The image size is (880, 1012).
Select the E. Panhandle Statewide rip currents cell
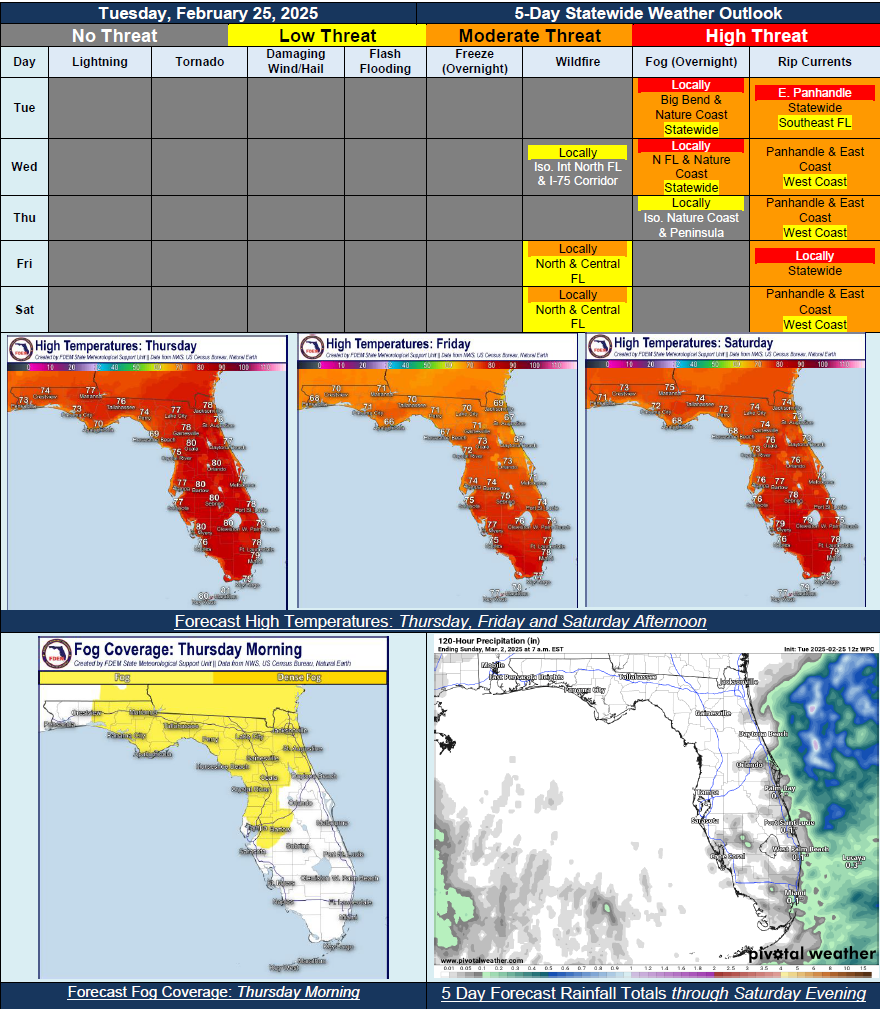point(814,107)
